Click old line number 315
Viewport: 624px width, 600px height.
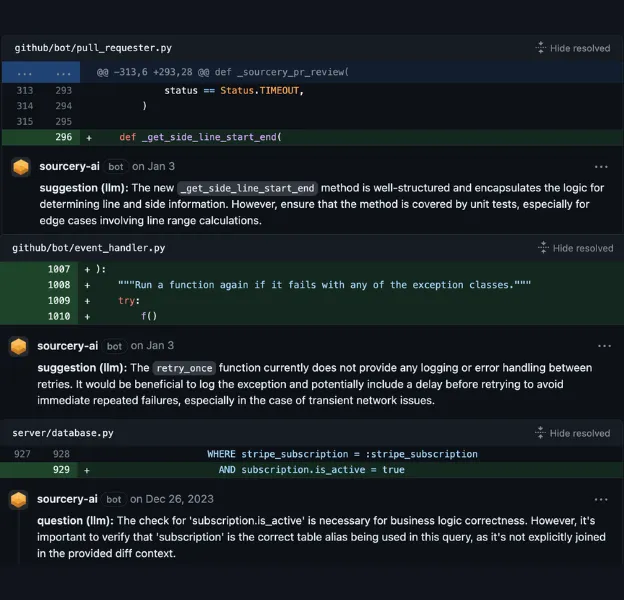[x=25, y=122]
